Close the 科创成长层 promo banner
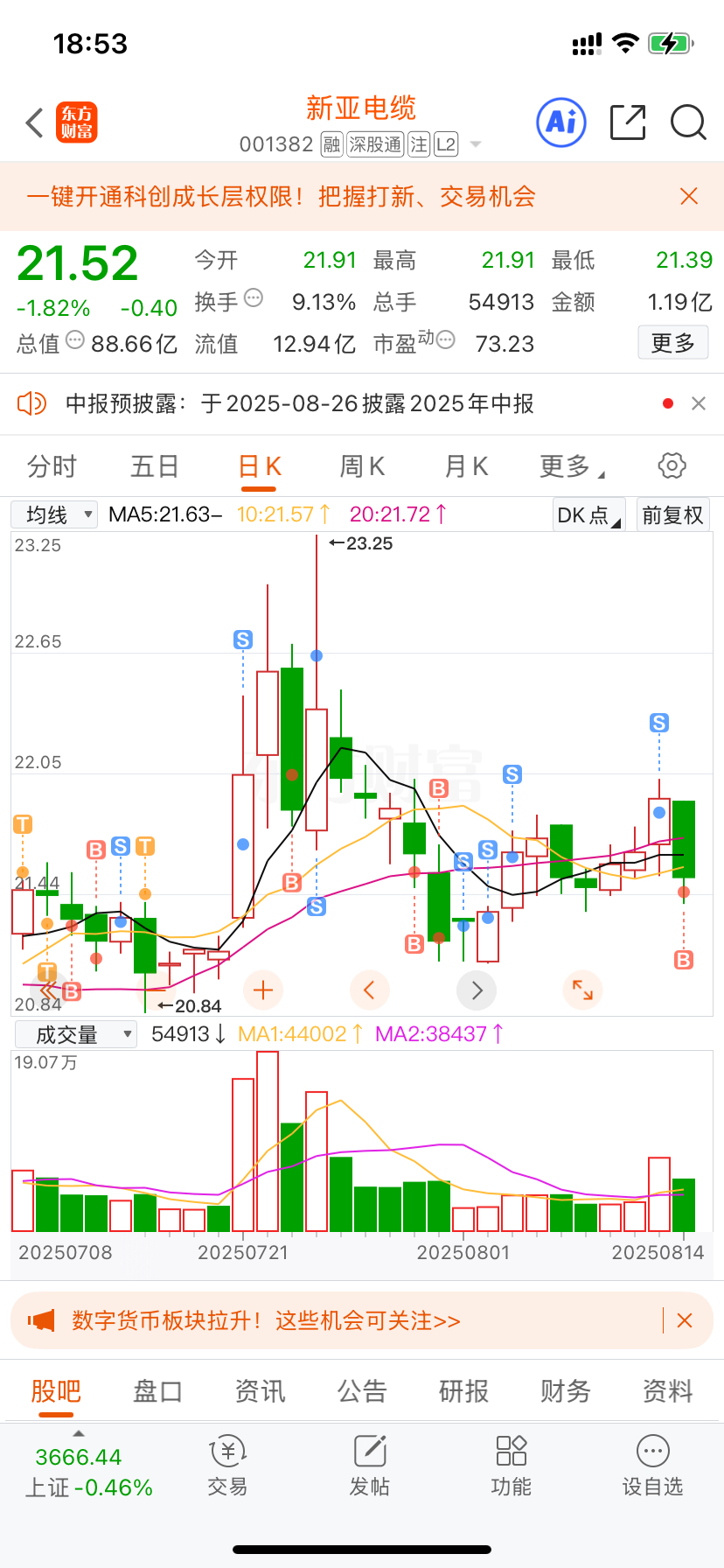Image resolution: width=724 pixels, height=1568 pixels. tap(689, 196)
